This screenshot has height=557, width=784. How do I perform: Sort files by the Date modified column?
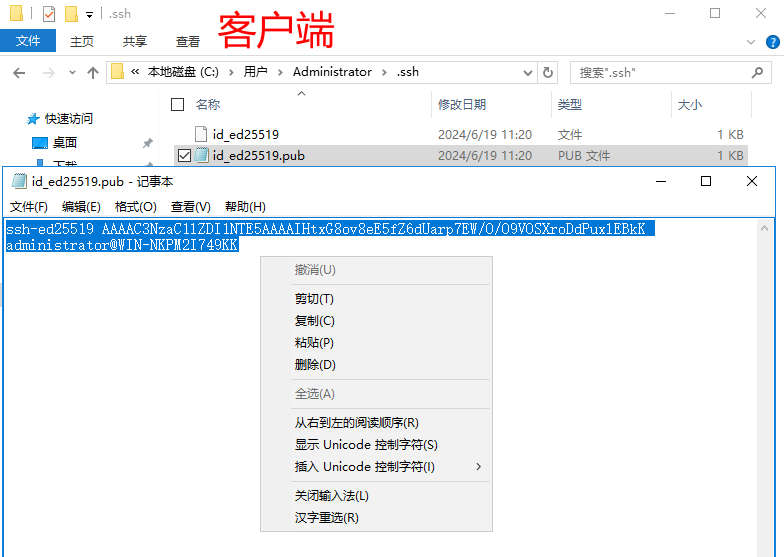point(461,105)
